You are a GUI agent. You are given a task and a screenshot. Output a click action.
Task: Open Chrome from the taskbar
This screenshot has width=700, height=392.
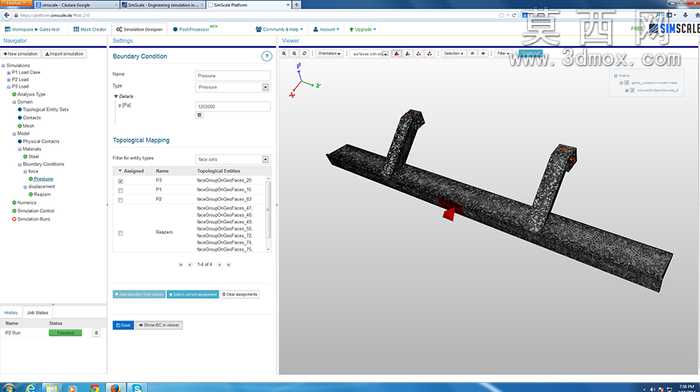pyautogui.click(x=94, y=388)
